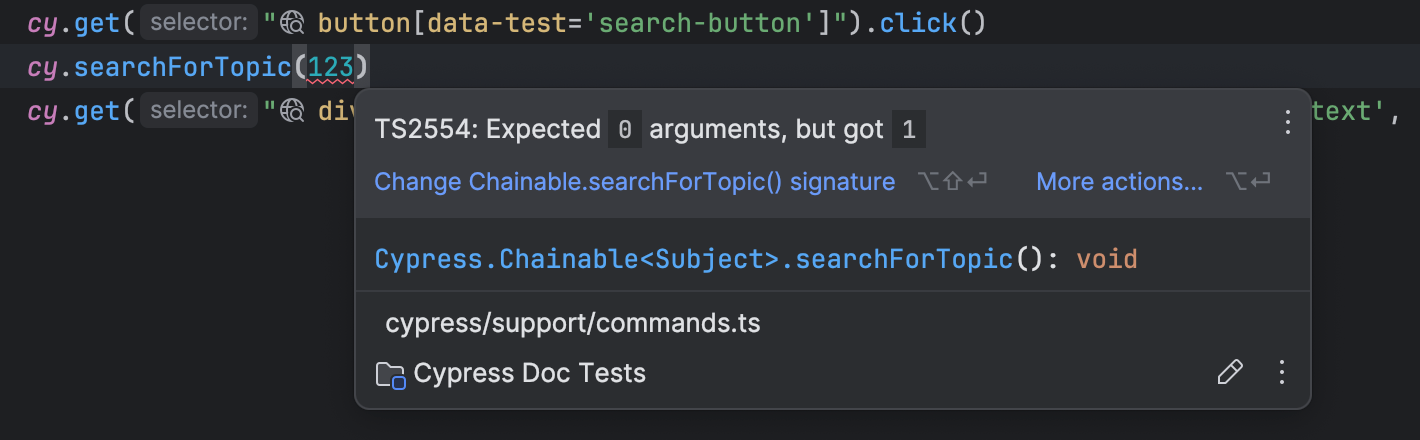Click the cypress/support/commands.ts file path

[x=573, y=324]
